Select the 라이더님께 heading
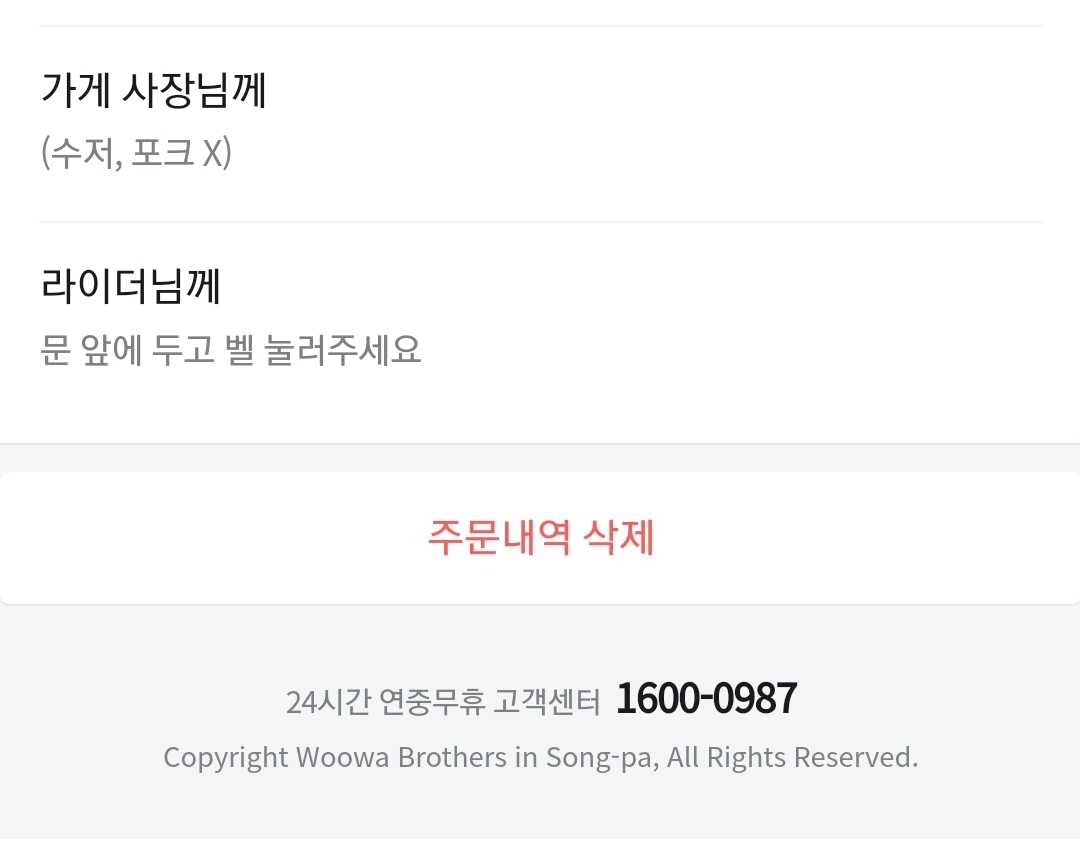Screen dimensions: 1080x864 (x=131, y=286)
